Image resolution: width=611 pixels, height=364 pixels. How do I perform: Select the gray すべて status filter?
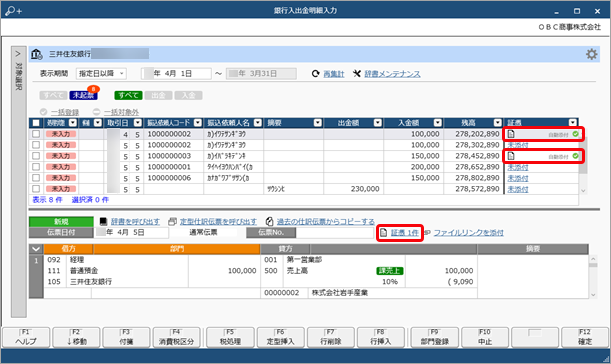click(x=53, y=95)
